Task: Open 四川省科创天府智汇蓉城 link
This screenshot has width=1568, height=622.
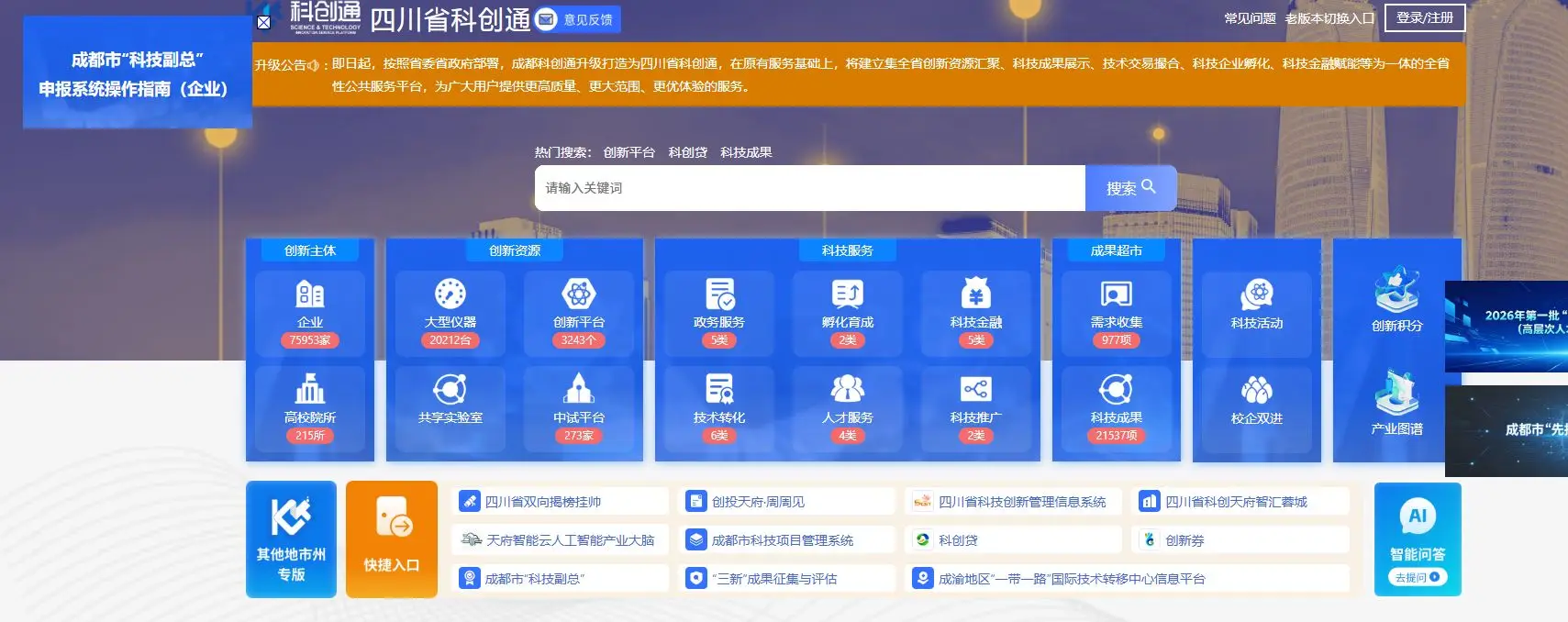Action: [1240, 502]
